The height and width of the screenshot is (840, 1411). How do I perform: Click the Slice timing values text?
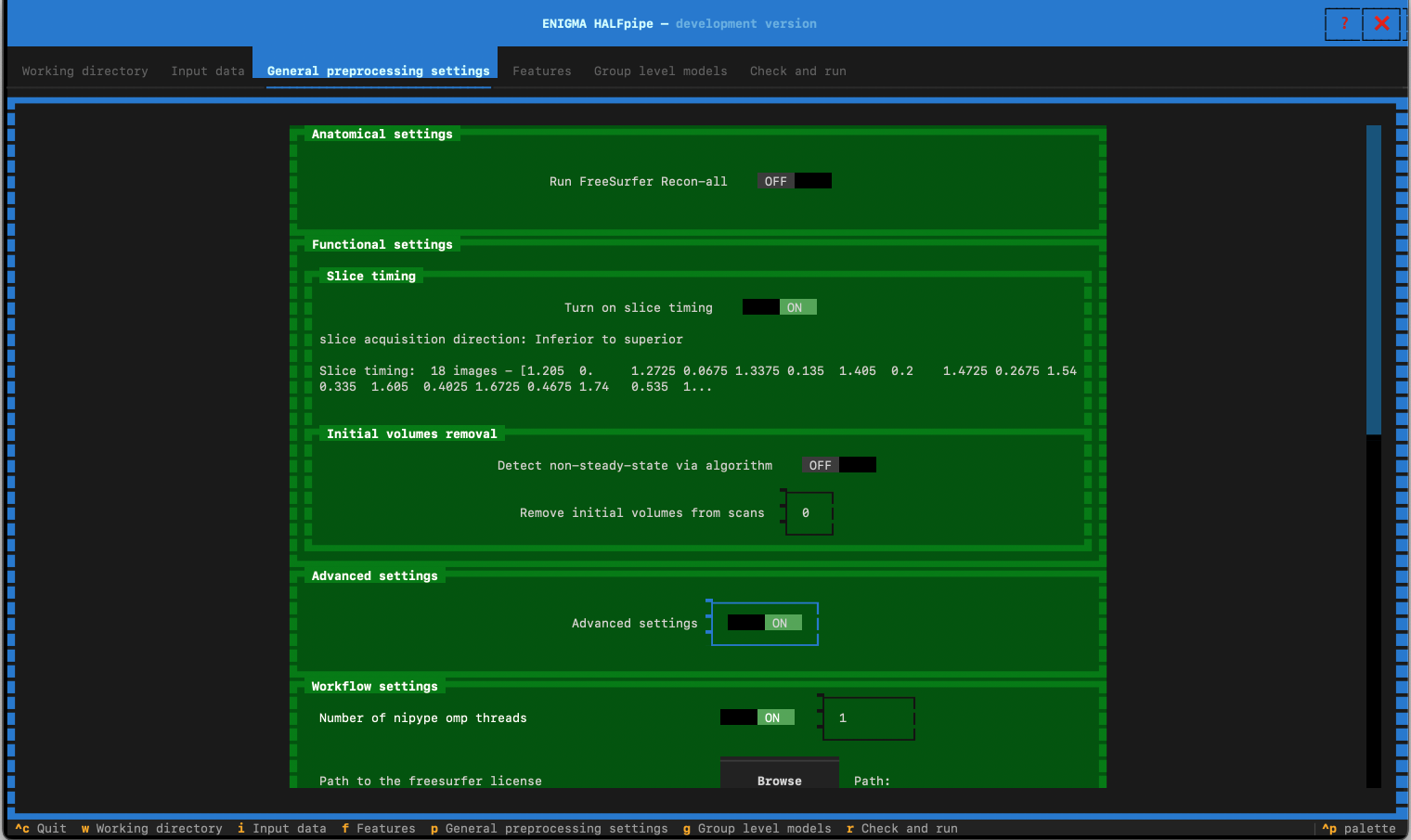point(698,379)
